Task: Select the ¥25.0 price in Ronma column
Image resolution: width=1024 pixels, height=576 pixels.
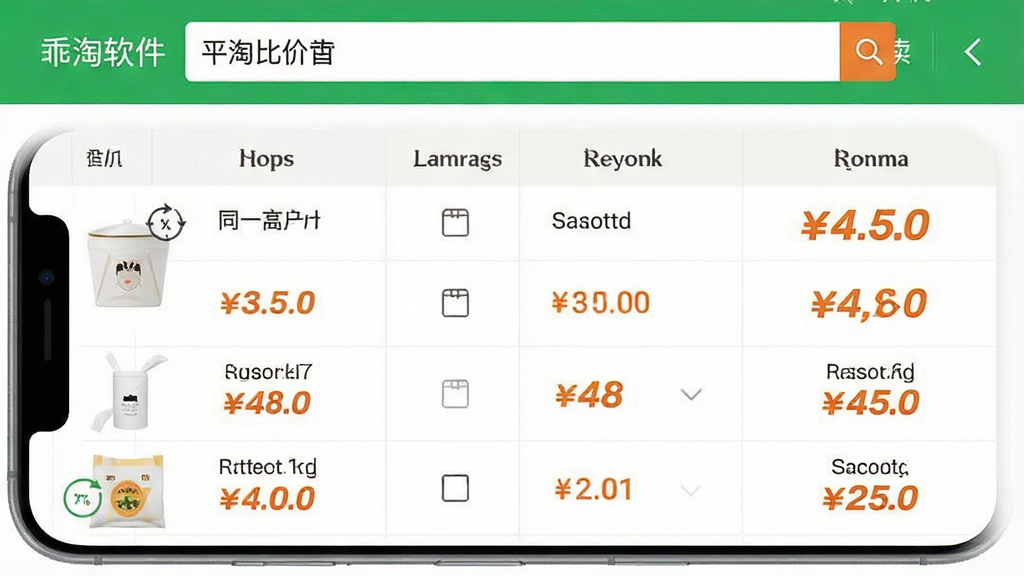Action: 871,499
